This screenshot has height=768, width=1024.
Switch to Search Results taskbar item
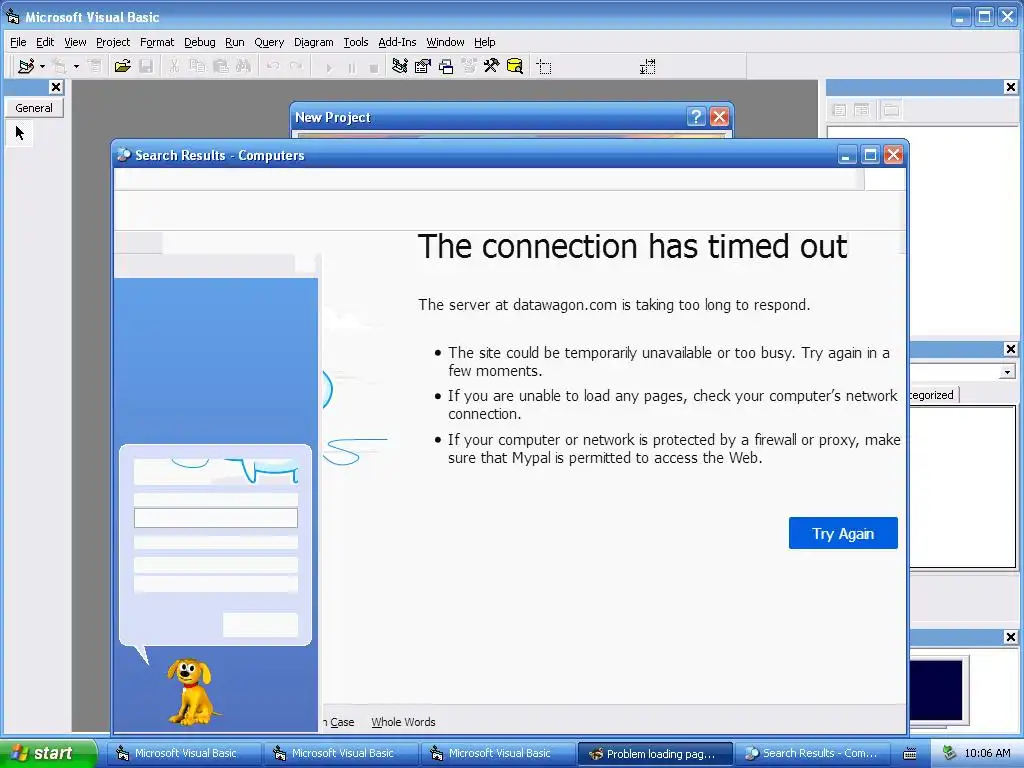tap(812, 753)
